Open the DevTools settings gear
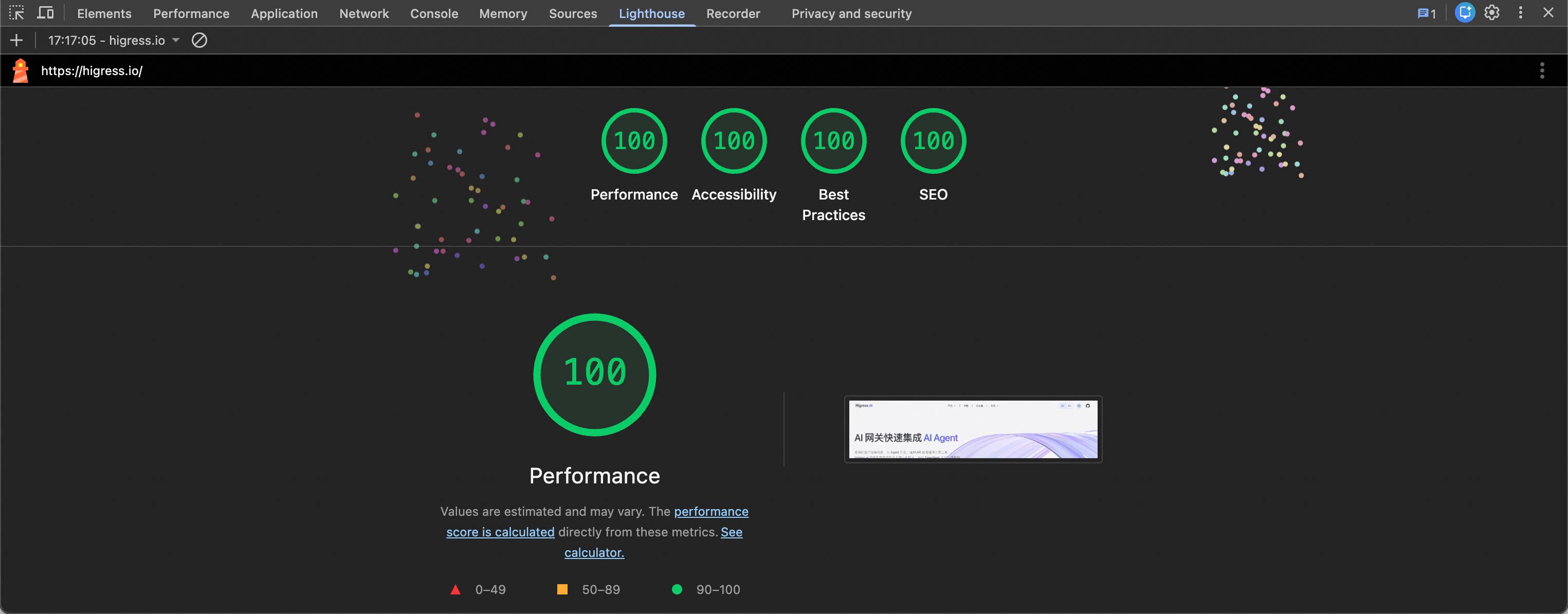The image size is (1568, 614). [x=1491, y=13]
